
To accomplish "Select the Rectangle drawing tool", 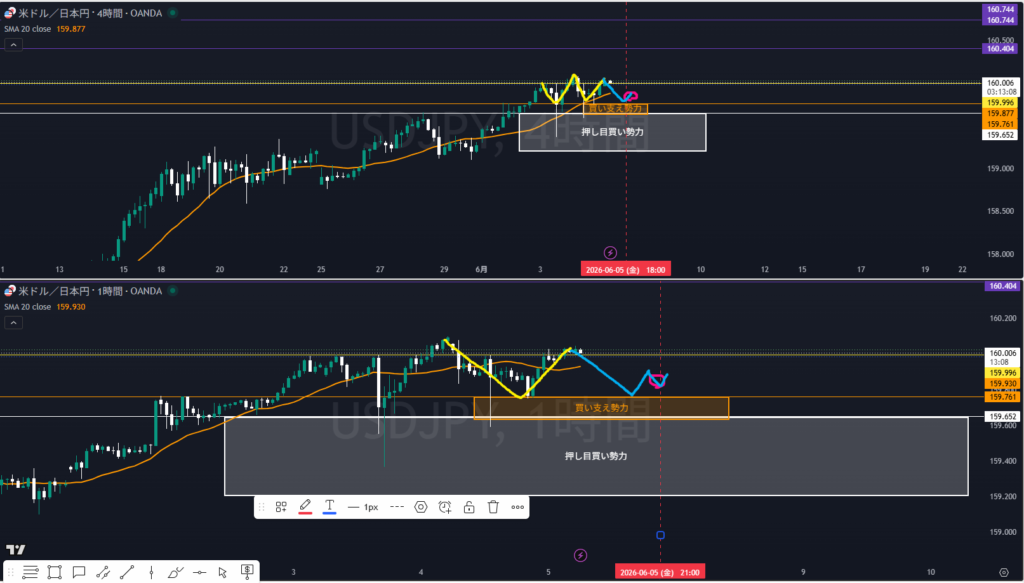I will [x=54, y=573].
